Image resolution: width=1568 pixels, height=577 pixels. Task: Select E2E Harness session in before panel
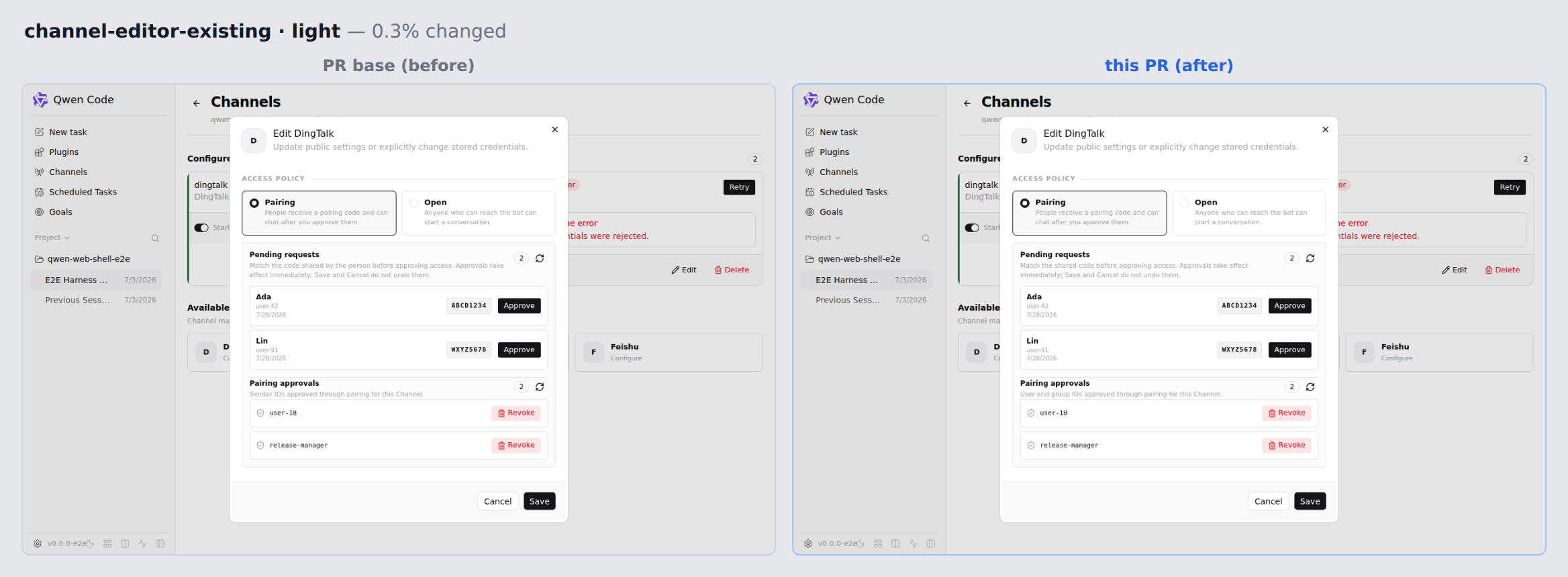click(x=96, y=280)
